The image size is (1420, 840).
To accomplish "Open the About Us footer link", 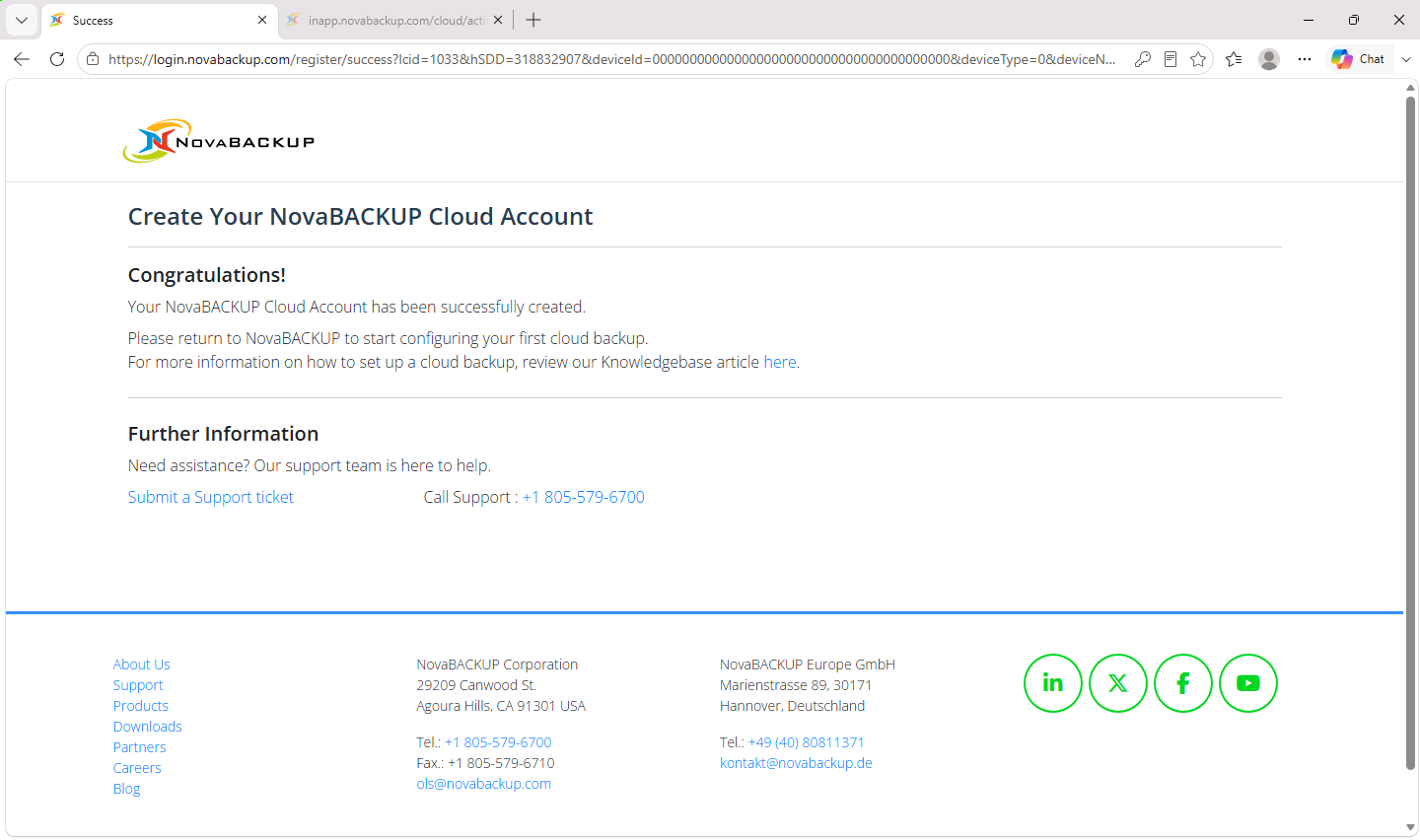I will pos(141,665).
